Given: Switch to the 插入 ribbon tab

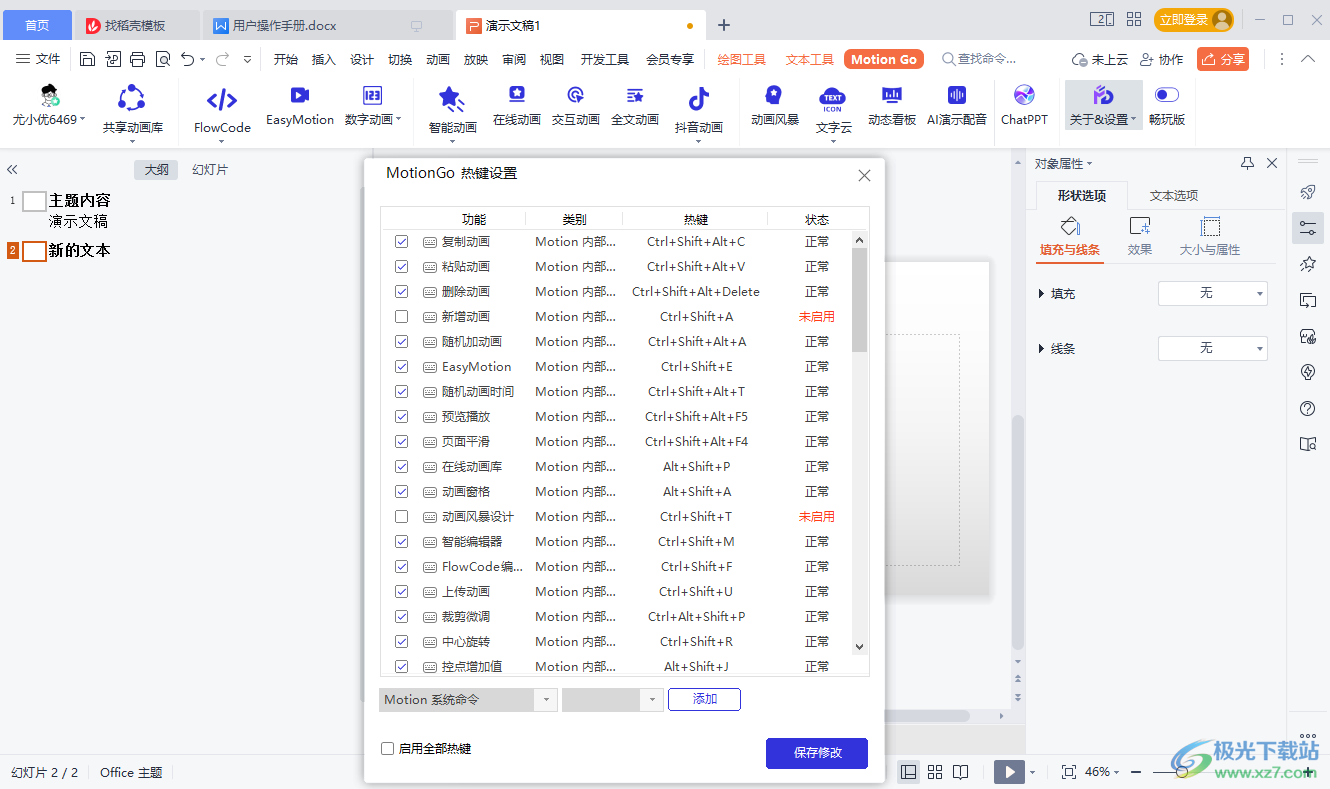Looking at the screenshot, I should pos(324,59).
